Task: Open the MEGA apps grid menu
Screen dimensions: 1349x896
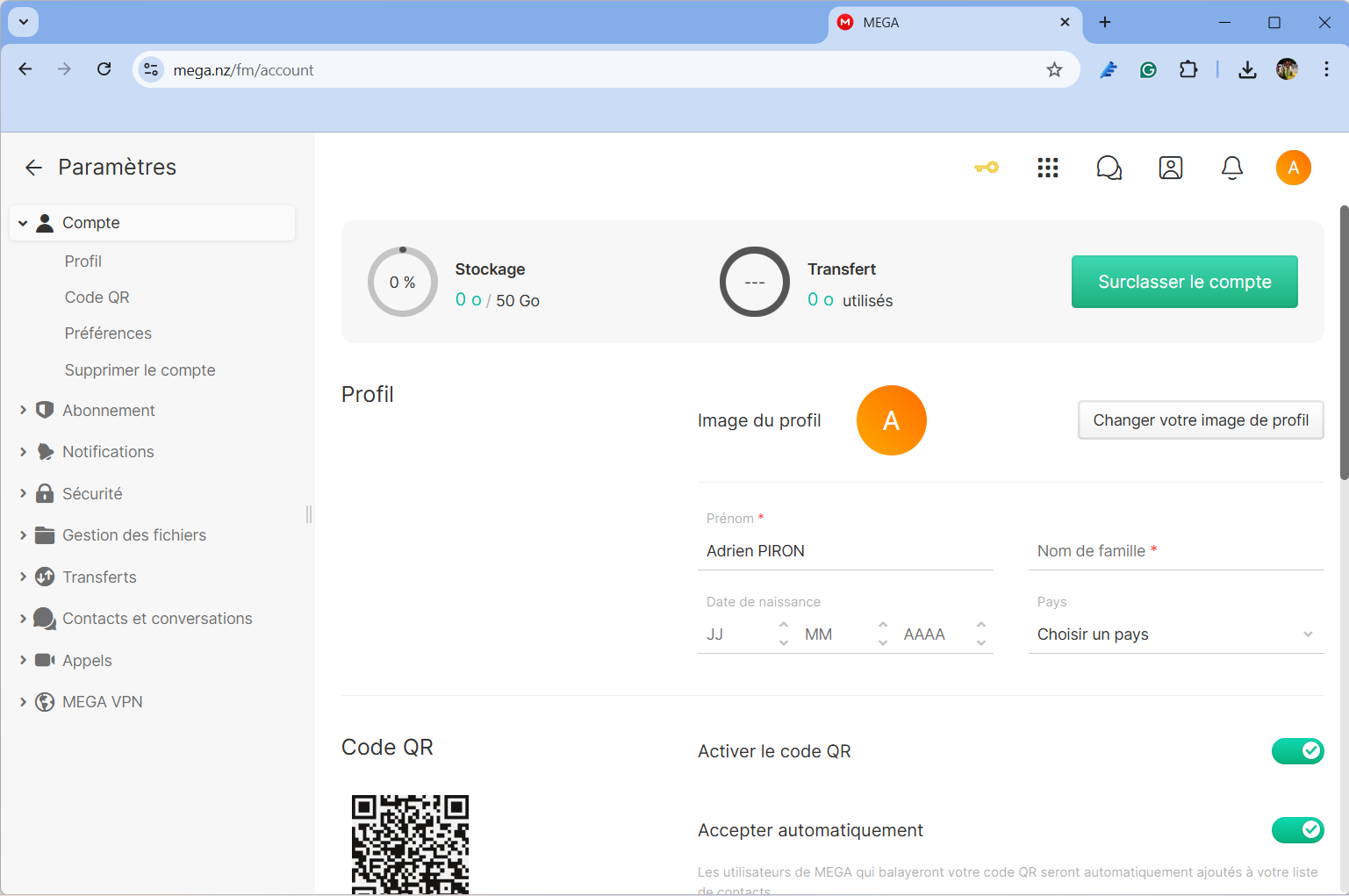Action: click(1047, 168)
